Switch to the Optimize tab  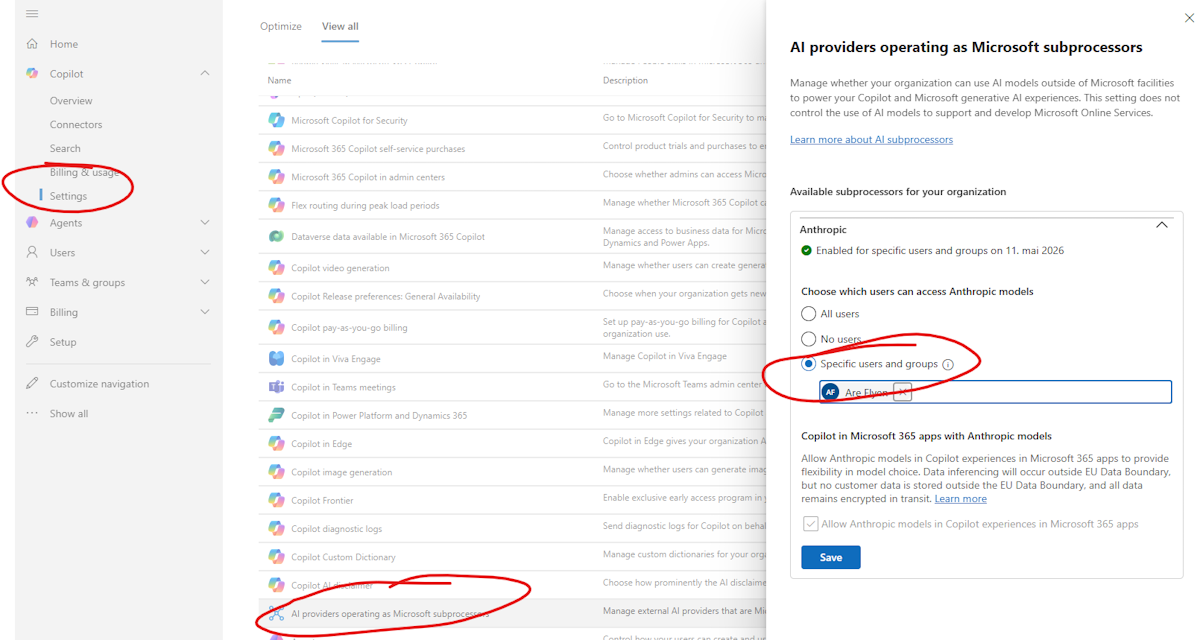(x=281, y=26)
